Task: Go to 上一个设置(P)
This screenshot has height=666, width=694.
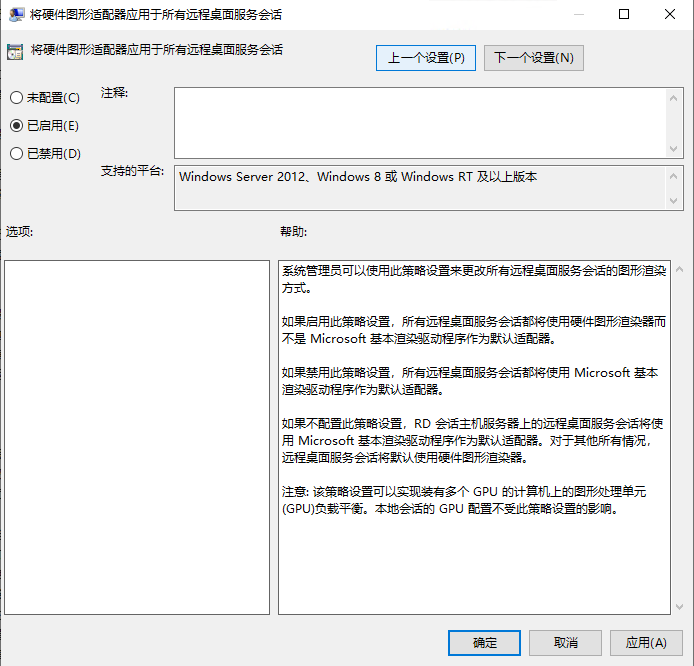Action: tap(426, 58)
